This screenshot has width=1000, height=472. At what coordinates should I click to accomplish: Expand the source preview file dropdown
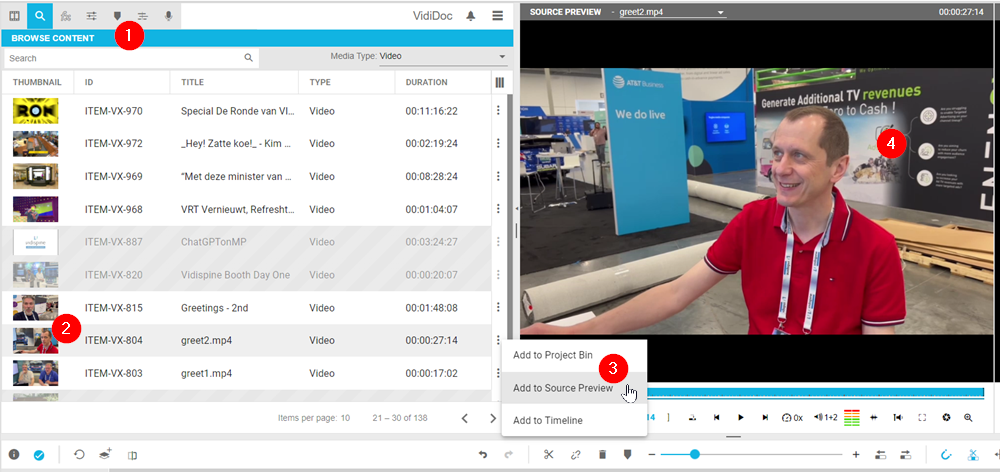pyautogui.click(x=720, y=12)
